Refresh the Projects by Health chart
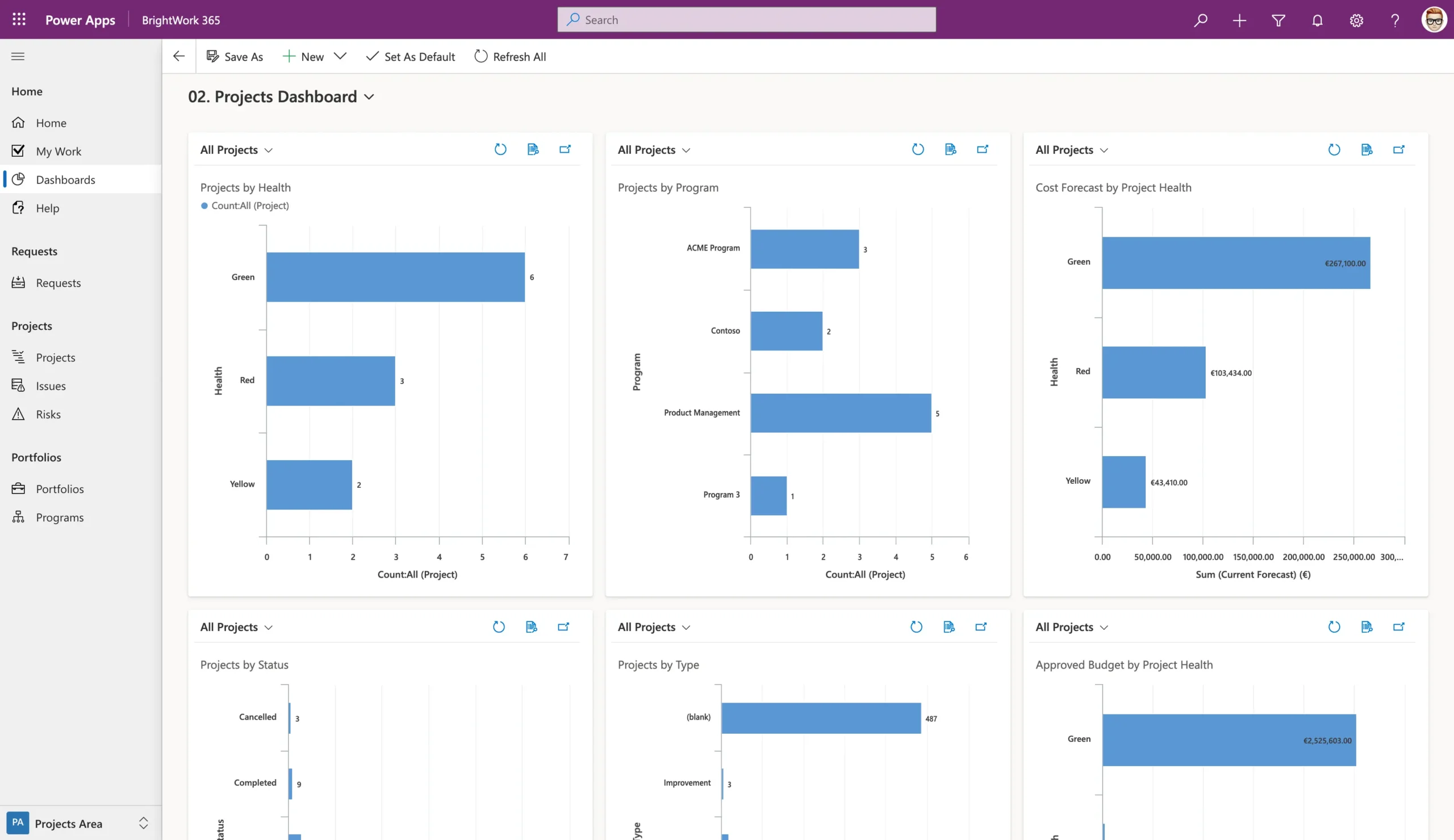This screenshot has width=1454, height=840. (x=500, y=149)
